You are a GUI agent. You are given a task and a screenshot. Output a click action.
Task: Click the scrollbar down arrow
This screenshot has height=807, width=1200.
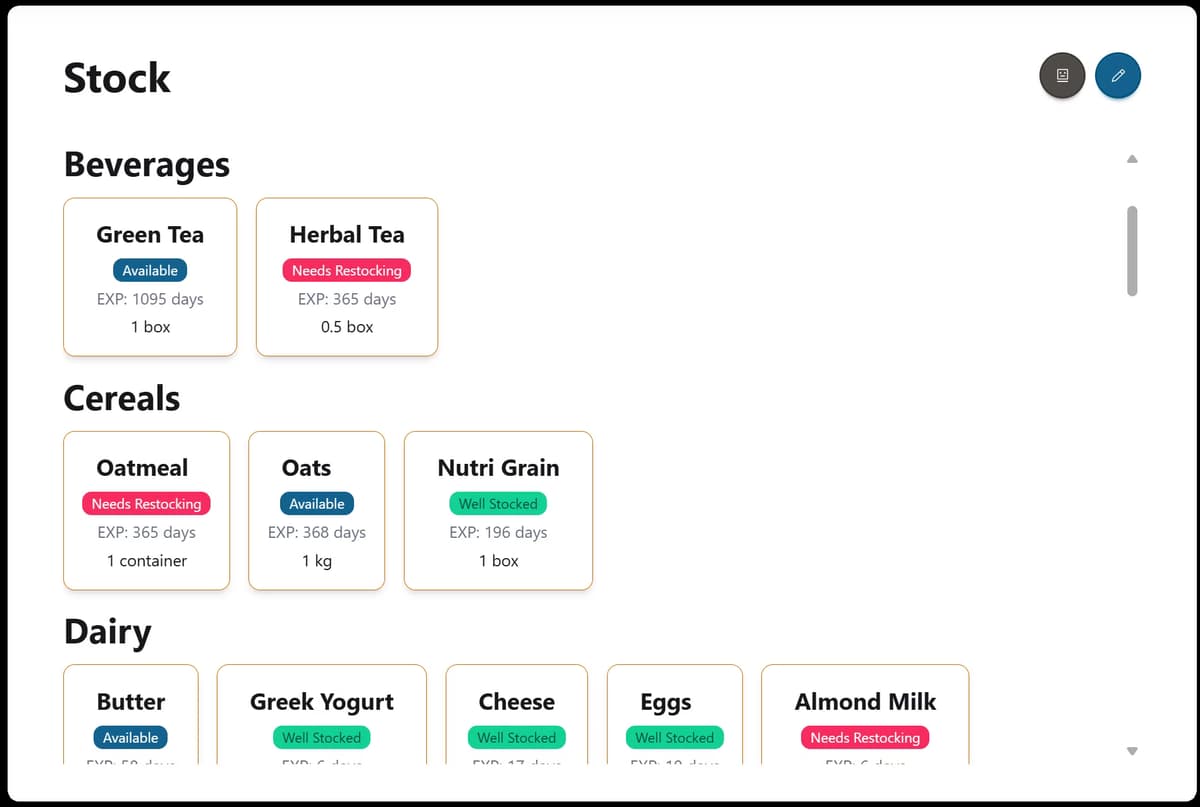1132,751
